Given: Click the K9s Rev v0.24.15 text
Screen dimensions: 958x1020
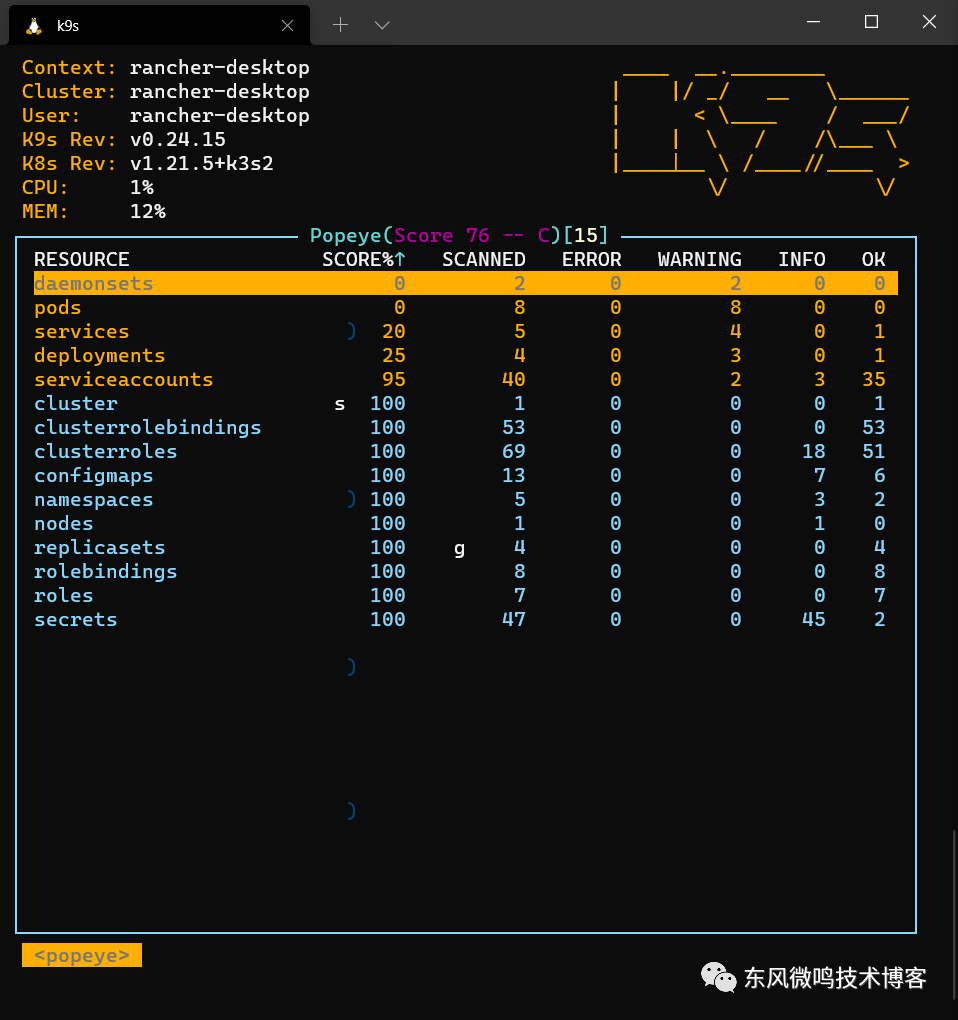Looking at the screenshot, I should (x=124, y=140).
